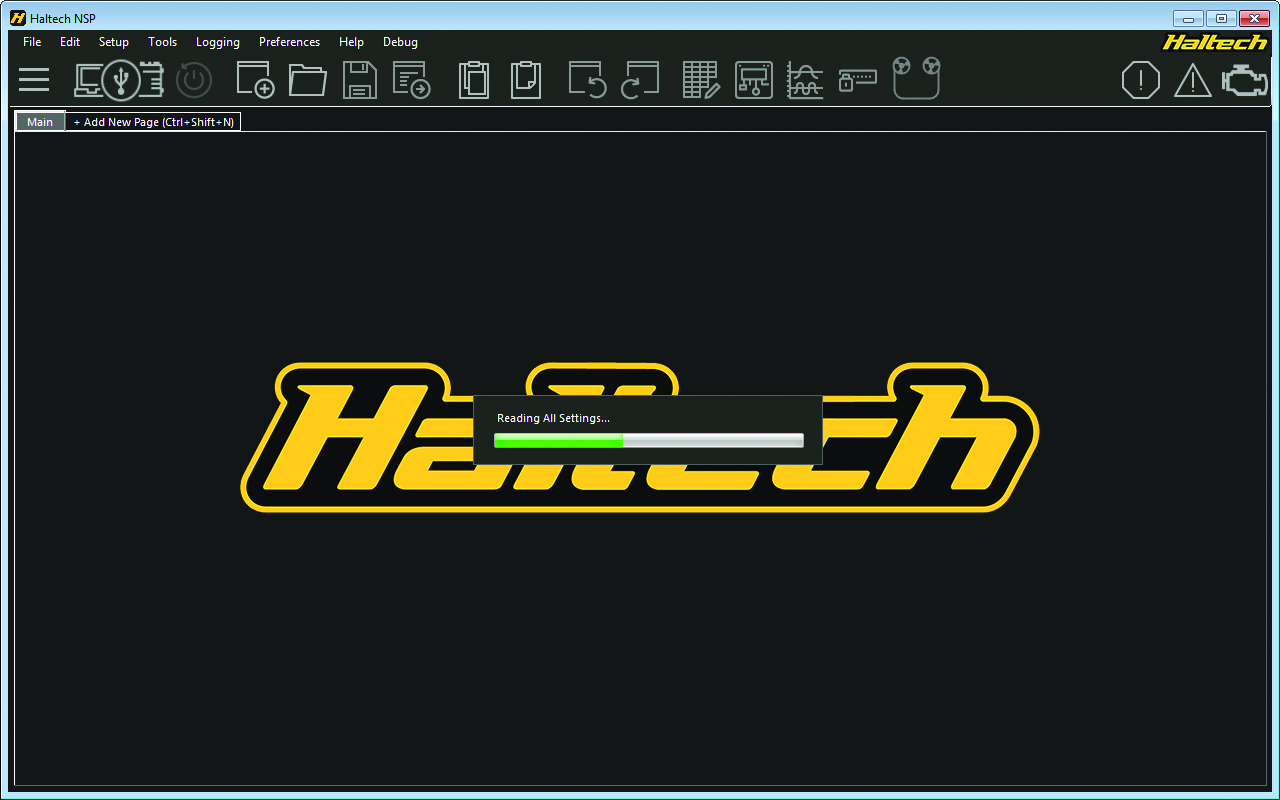
Task: Undo the last change
Action: point(588,80)
